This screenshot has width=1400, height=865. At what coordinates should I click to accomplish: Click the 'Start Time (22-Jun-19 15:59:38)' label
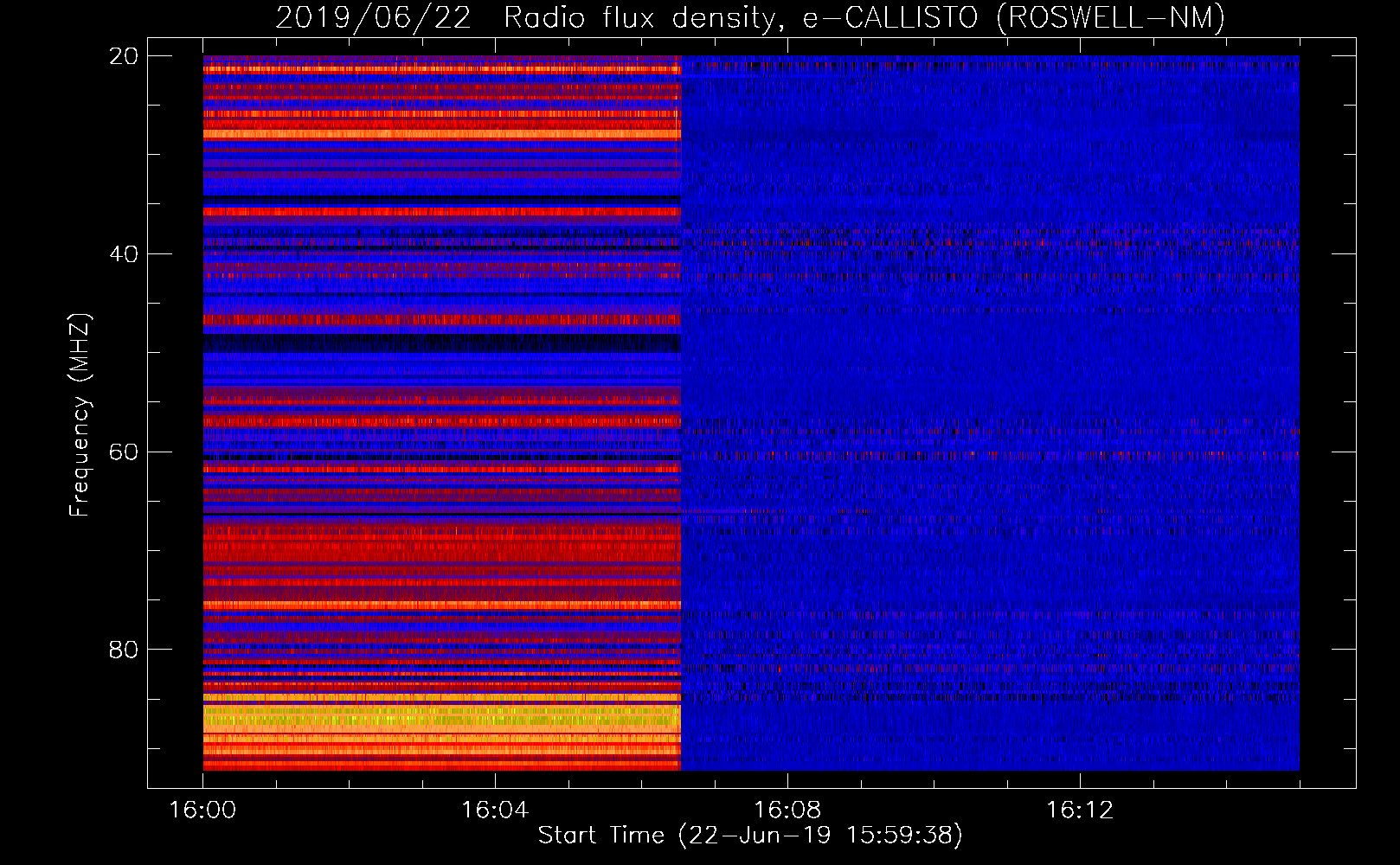click(x=750, y=836)
